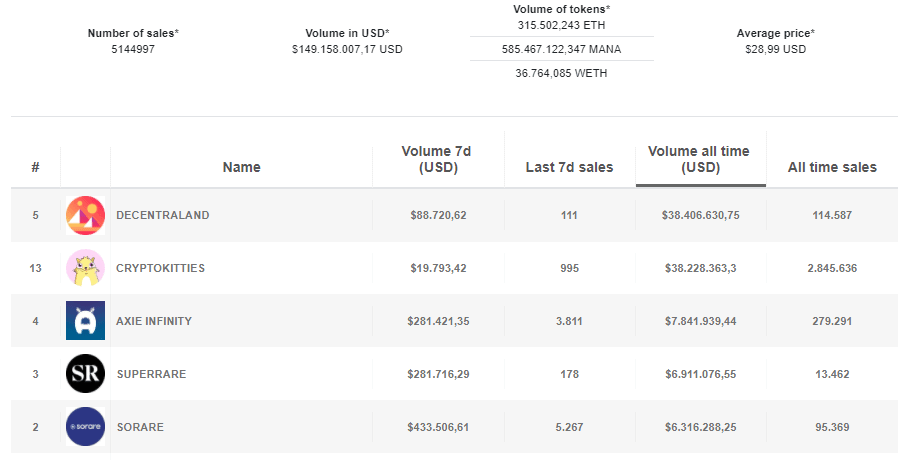Click the $28,99 USD average price
Screen dimensions: 909x460
click(x=776, y=49)
